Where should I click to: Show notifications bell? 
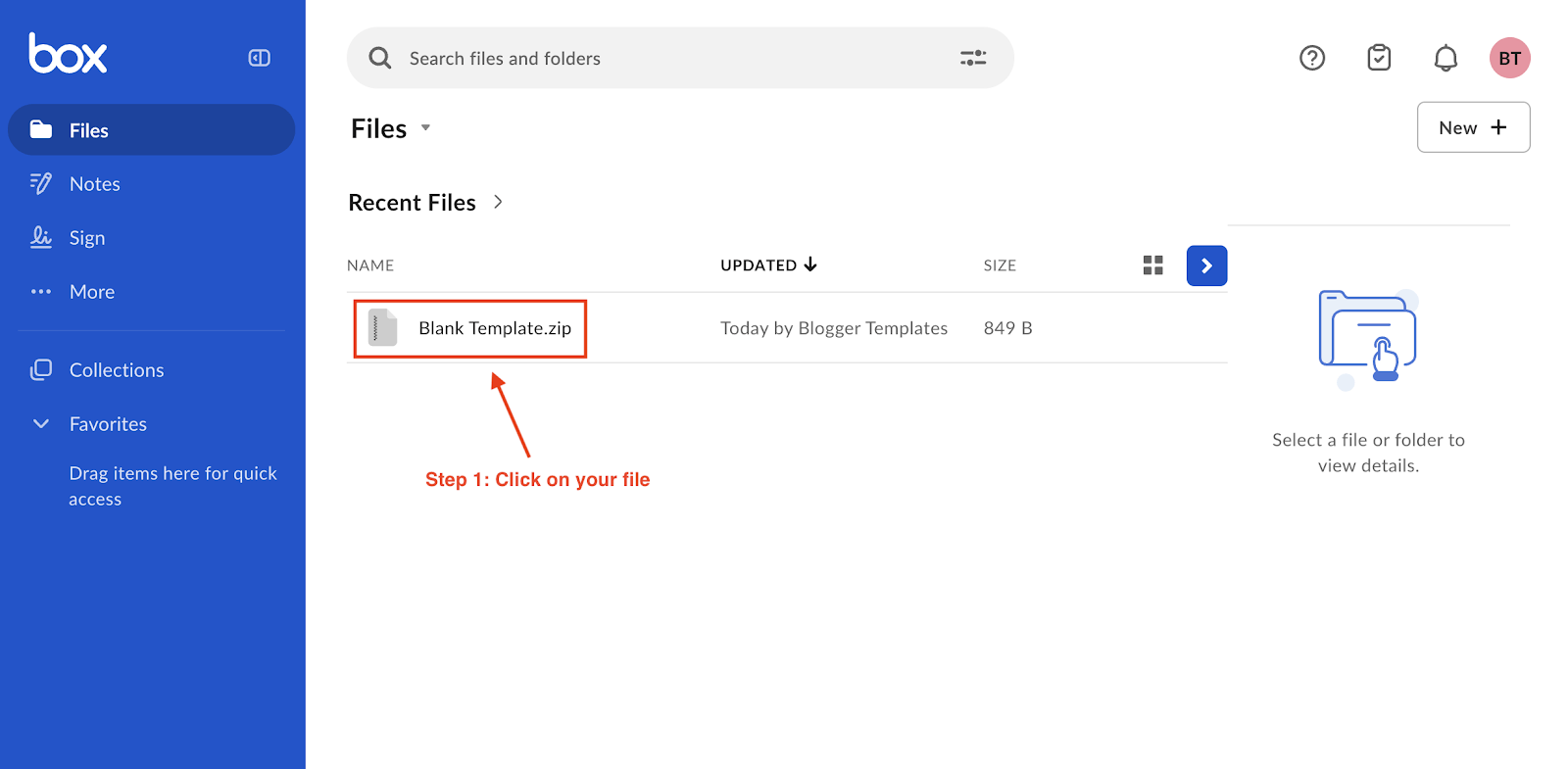click(x=1445, y=58)
